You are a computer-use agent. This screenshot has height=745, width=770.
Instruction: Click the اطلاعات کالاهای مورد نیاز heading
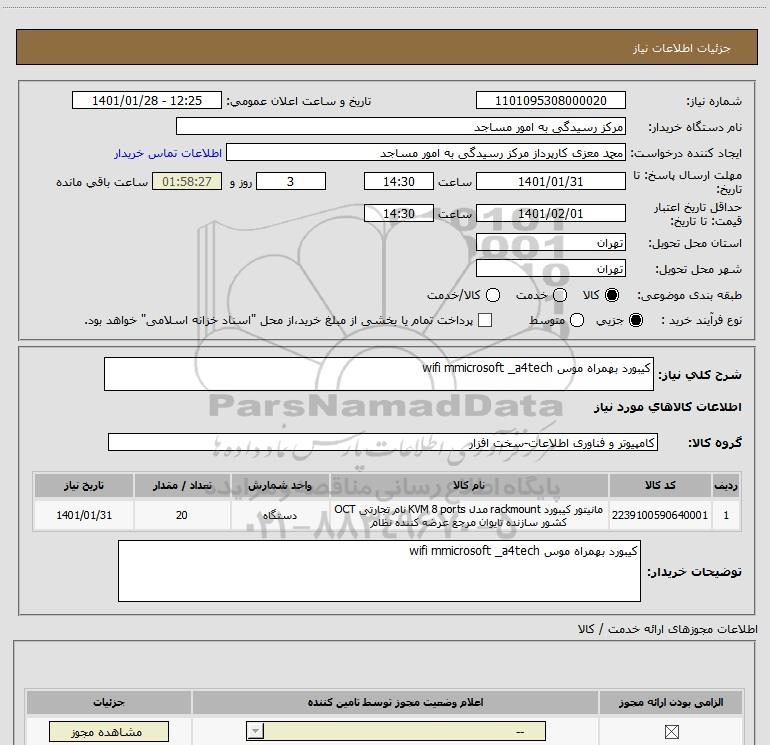(668, 407)
